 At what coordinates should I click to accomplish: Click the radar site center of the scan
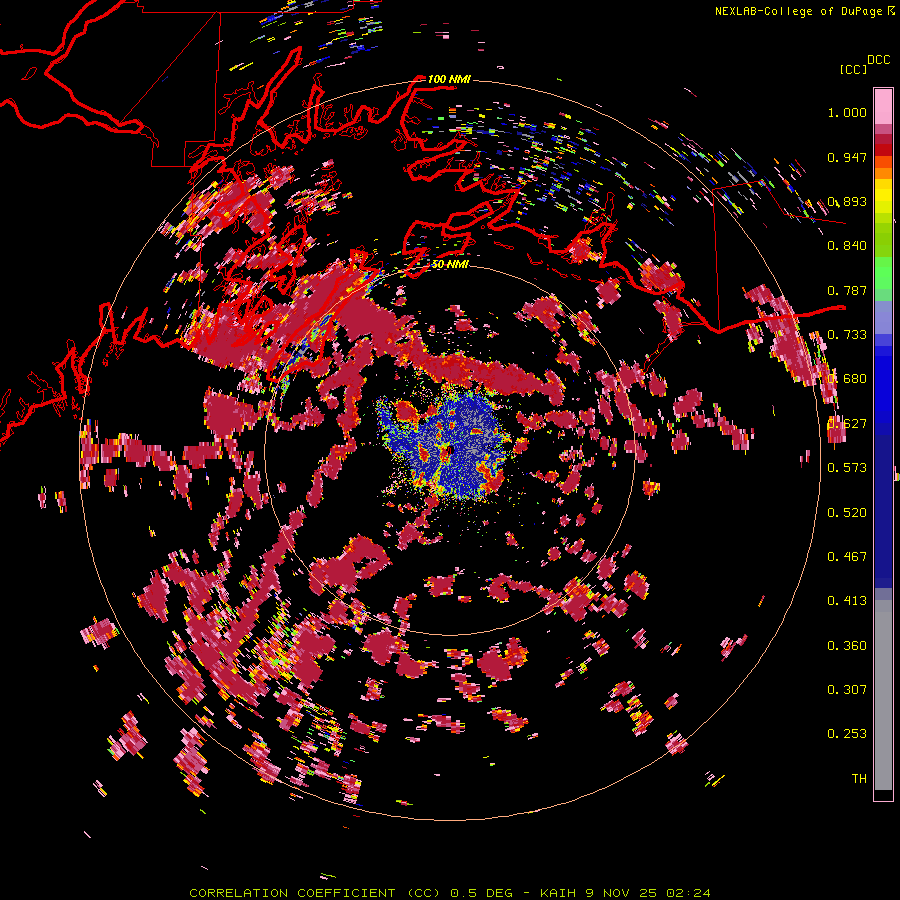point(450,450)
